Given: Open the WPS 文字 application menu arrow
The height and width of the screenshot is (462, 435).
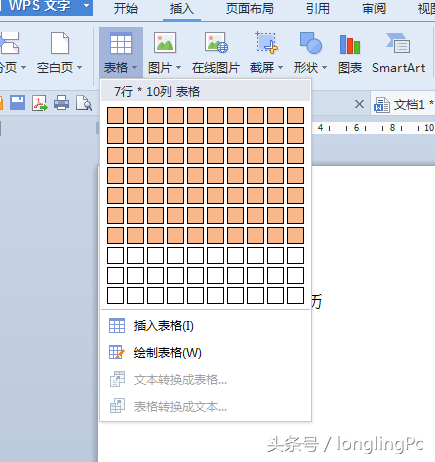Looking at the screenshot, I should point(86,5).
